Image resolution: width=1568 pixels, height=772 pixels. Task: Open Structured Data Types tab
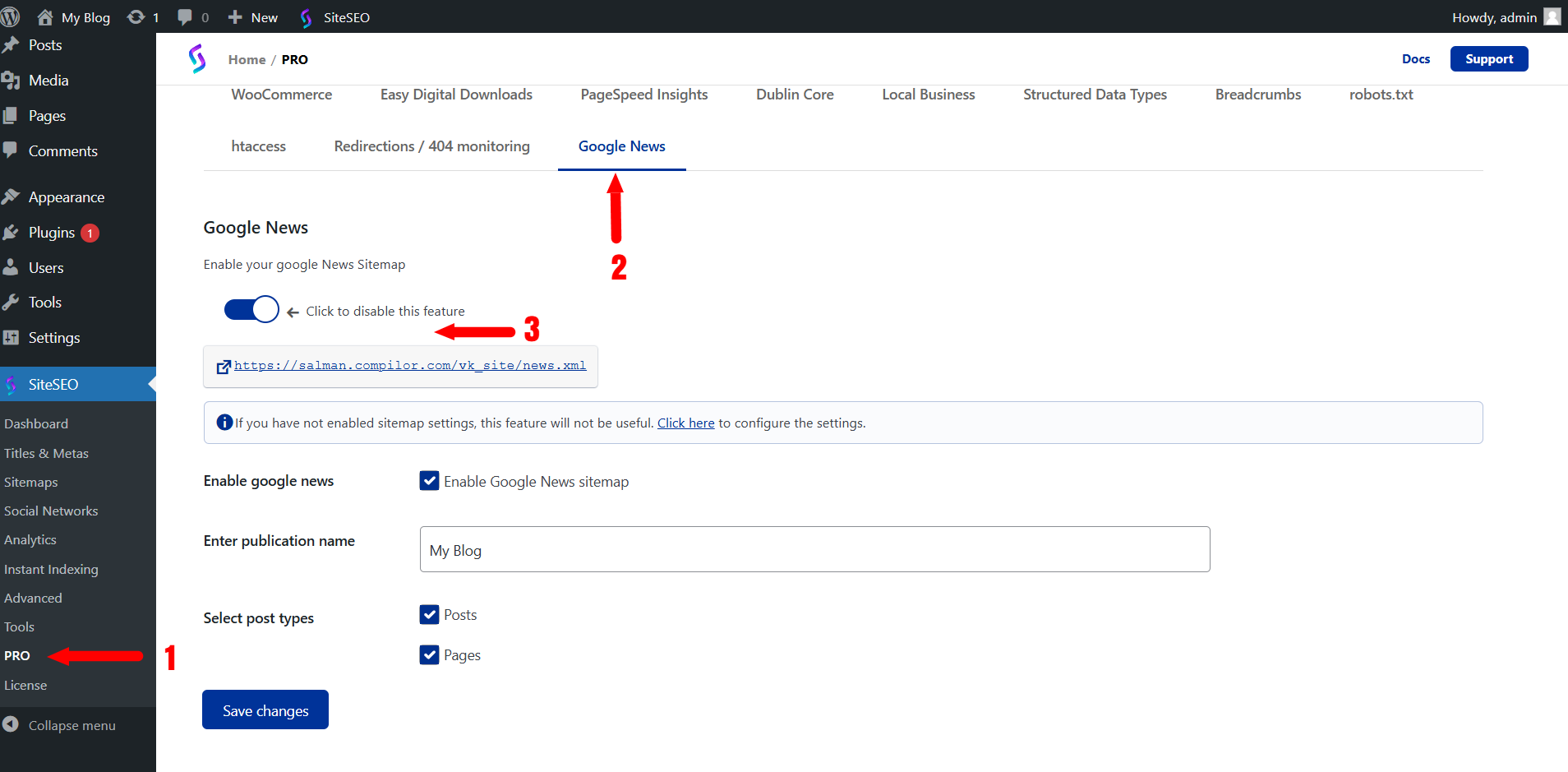(x=1095, y=95)
